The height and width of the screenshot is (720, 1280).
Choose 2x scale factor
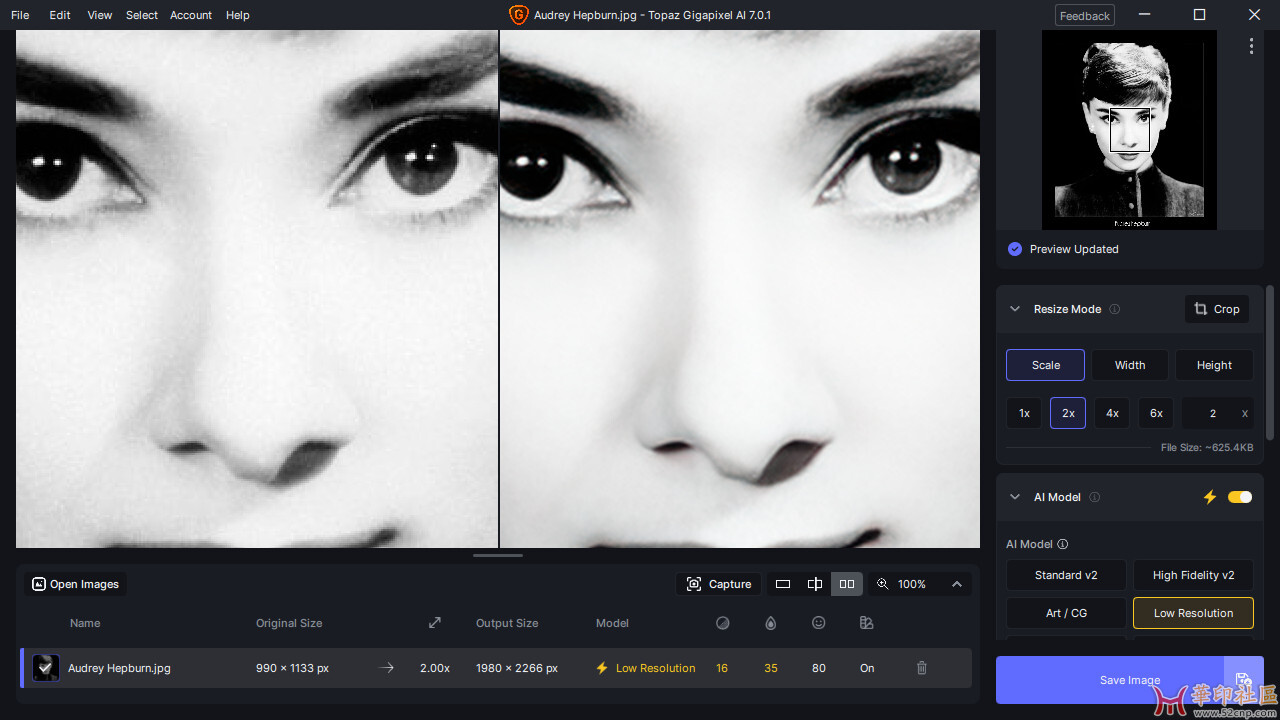coord(1068,413)
